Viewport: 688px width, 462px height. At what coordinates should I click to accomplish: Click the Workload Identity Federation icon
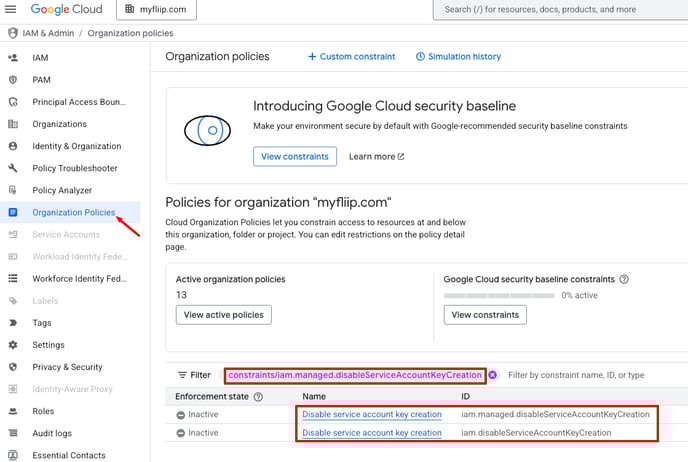pyautogui.click(x=13, y=256)
